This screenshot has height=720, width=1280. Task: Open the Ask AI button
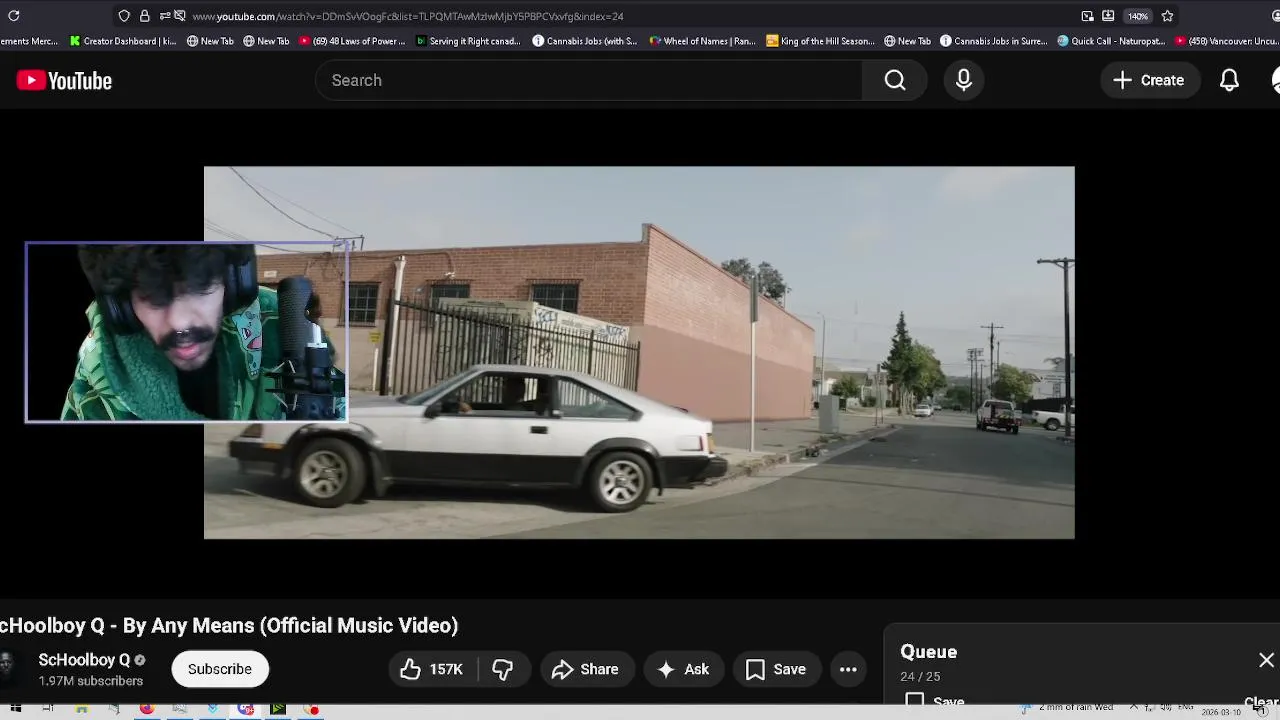(683, 669)
